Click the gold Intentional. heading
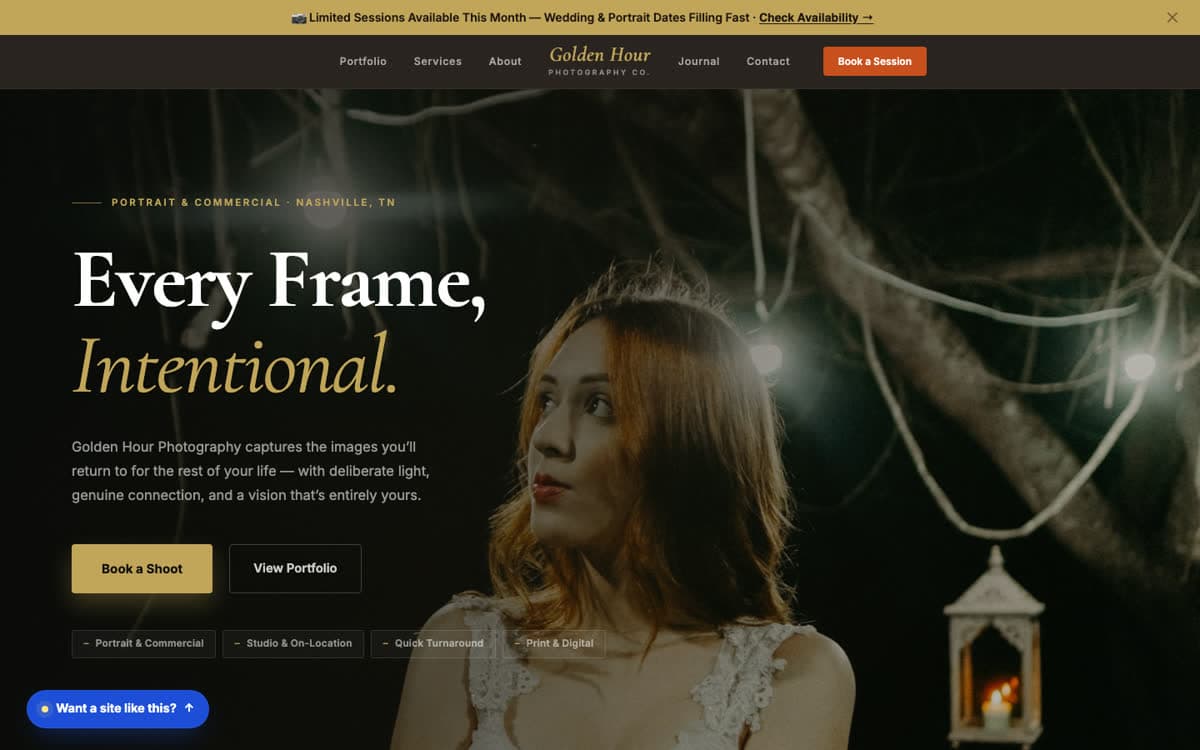 point(235,366)
